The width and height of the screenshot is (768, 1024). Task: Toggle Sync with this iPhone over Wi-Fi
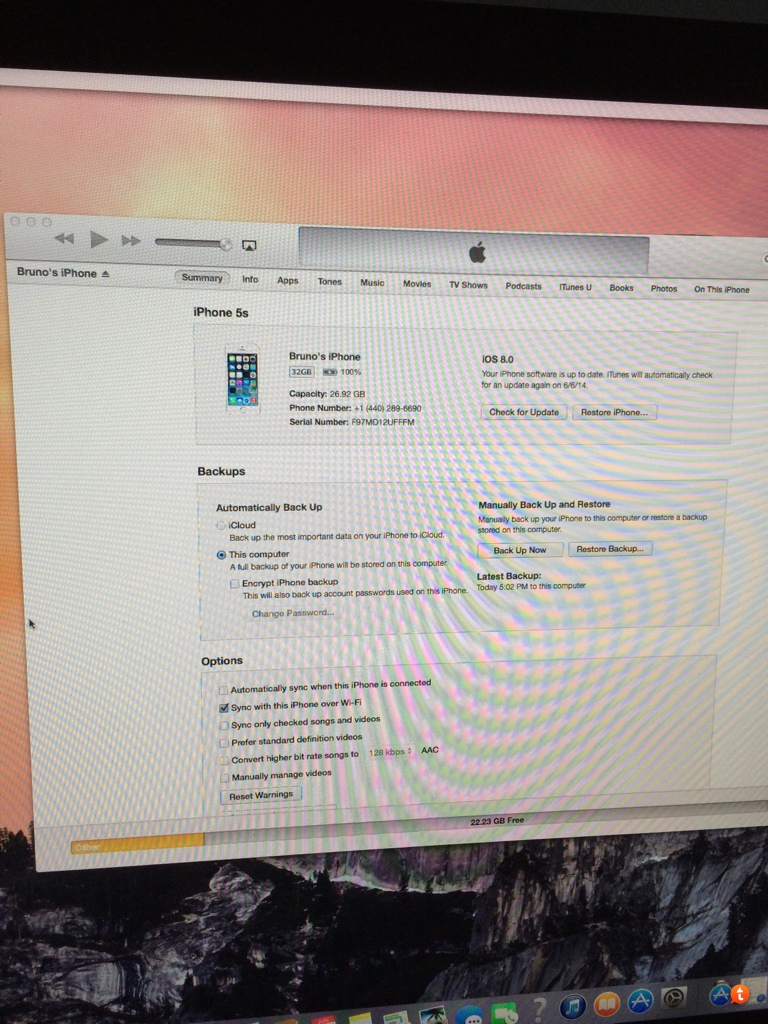(224, 708)
